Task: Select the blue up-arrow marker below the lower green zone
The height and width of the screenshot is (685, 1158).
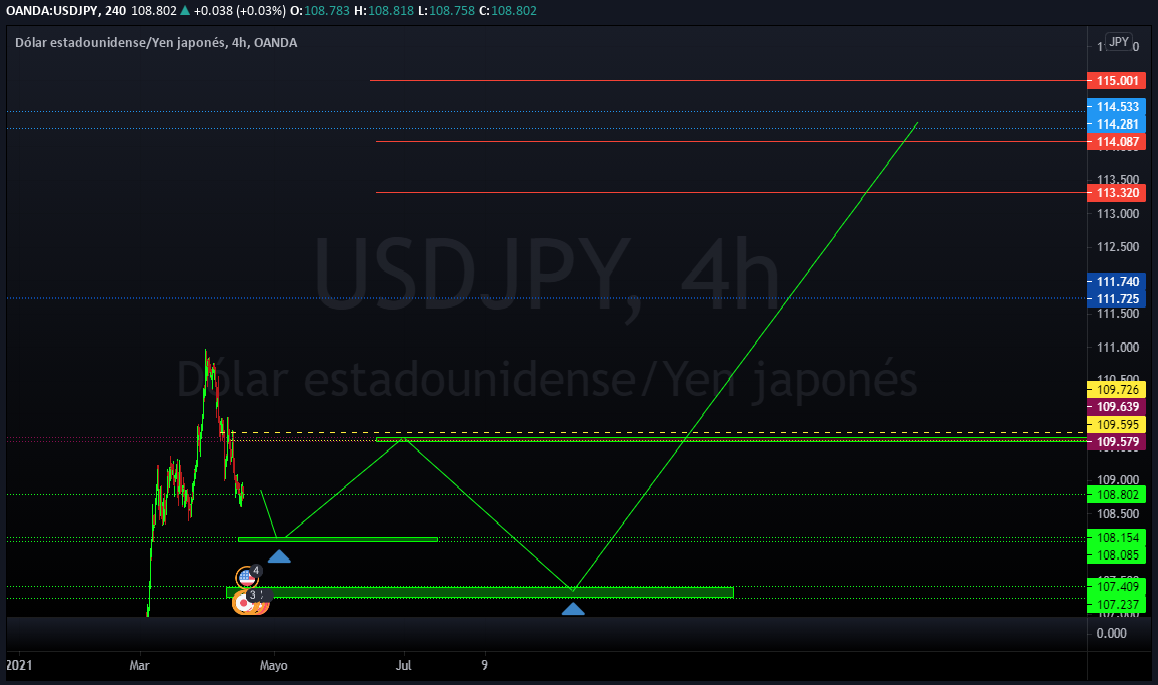Action: tap(573, 609)
